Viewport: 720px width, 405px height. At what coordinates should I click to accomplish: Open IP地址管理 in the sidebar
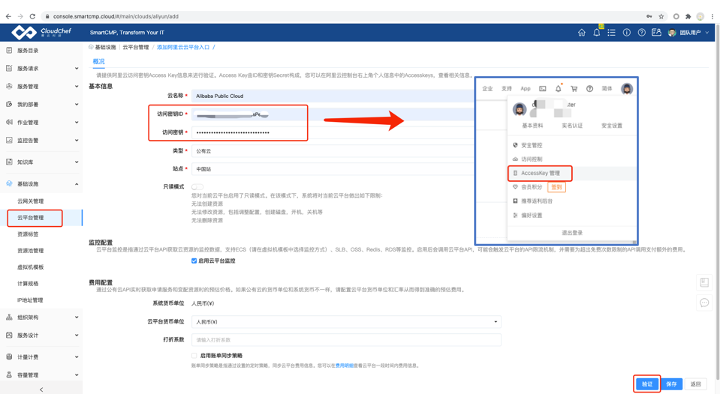(x=30, y=300)
